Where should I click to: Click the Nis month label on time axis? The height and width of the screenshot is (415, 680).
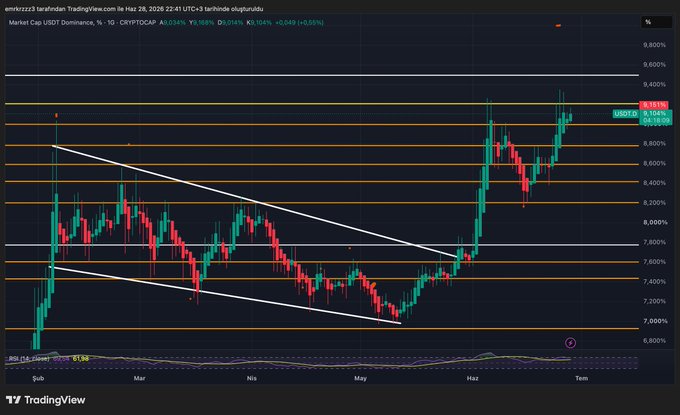point(252,378)
